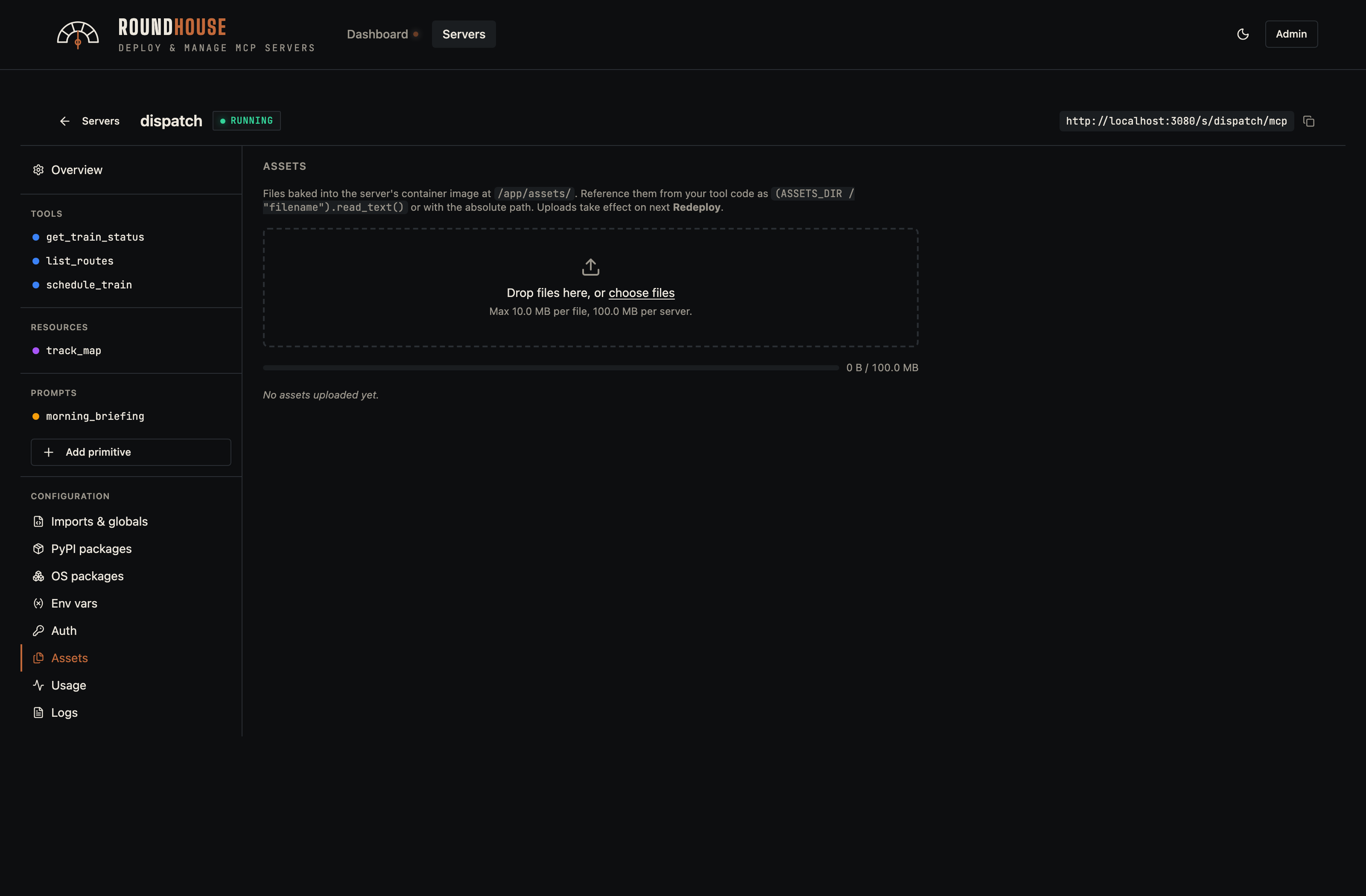Viewport: 1366px width, 896px height.
Task: Select the schedule_train tool
Action: click(x=131, y=285)
